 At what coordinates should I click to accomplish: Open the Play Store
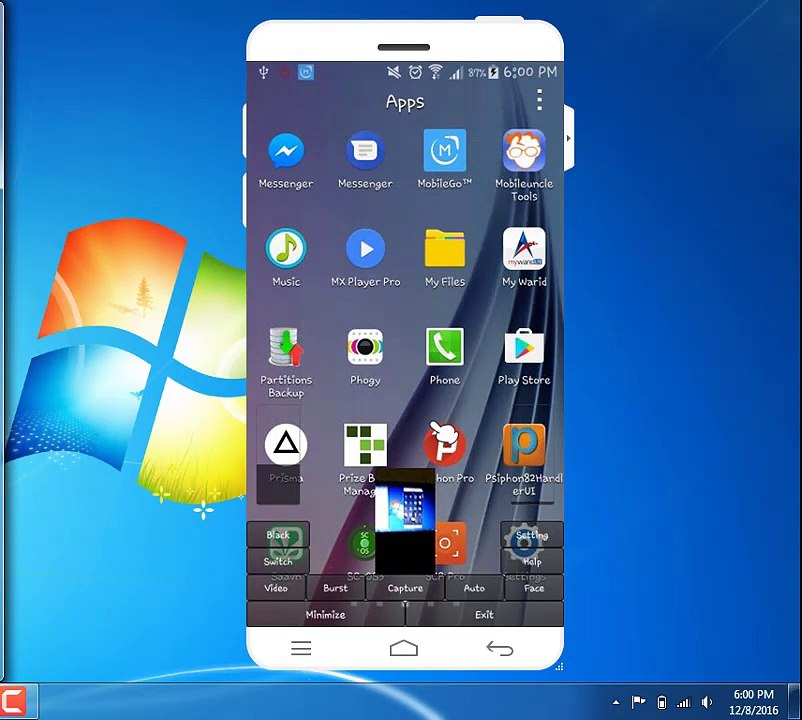pyautogui.click(x=524, y=347)
